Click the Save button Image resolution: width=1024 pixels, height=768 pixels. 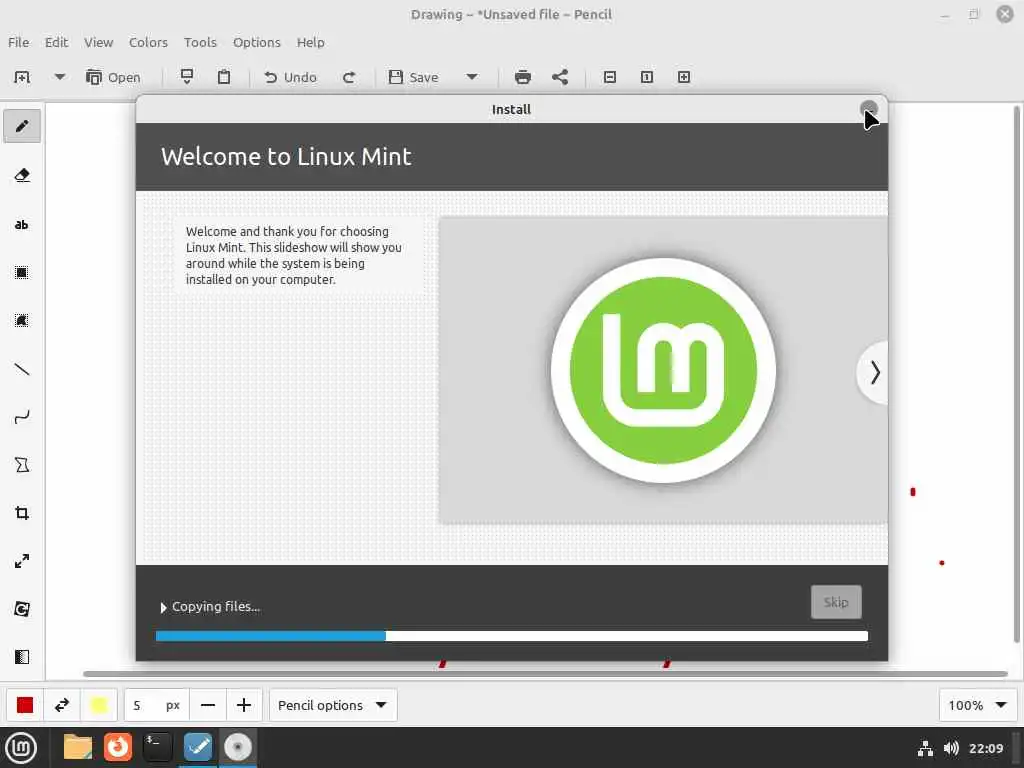413,77
